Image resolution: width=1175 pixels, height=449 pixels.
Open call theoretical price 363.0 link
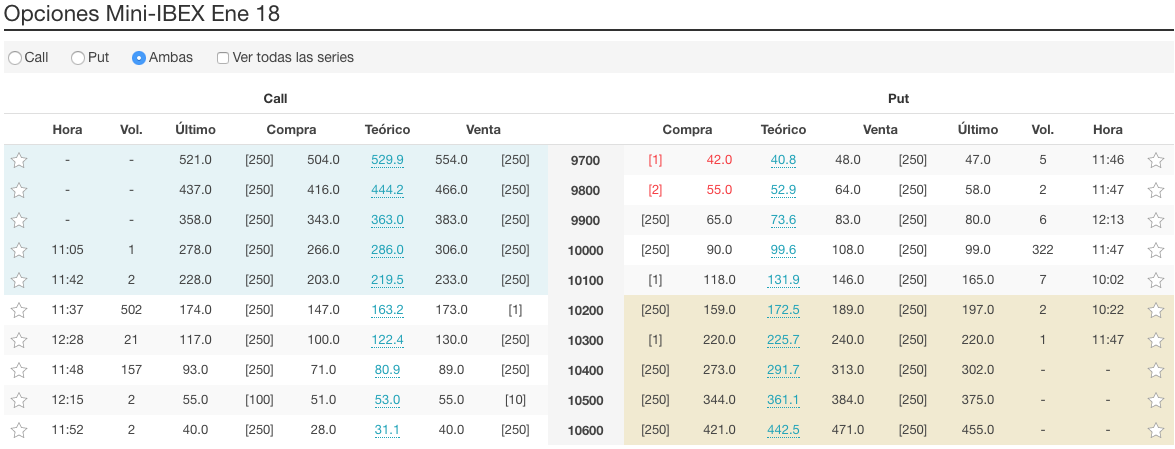[x=387, y=220]
